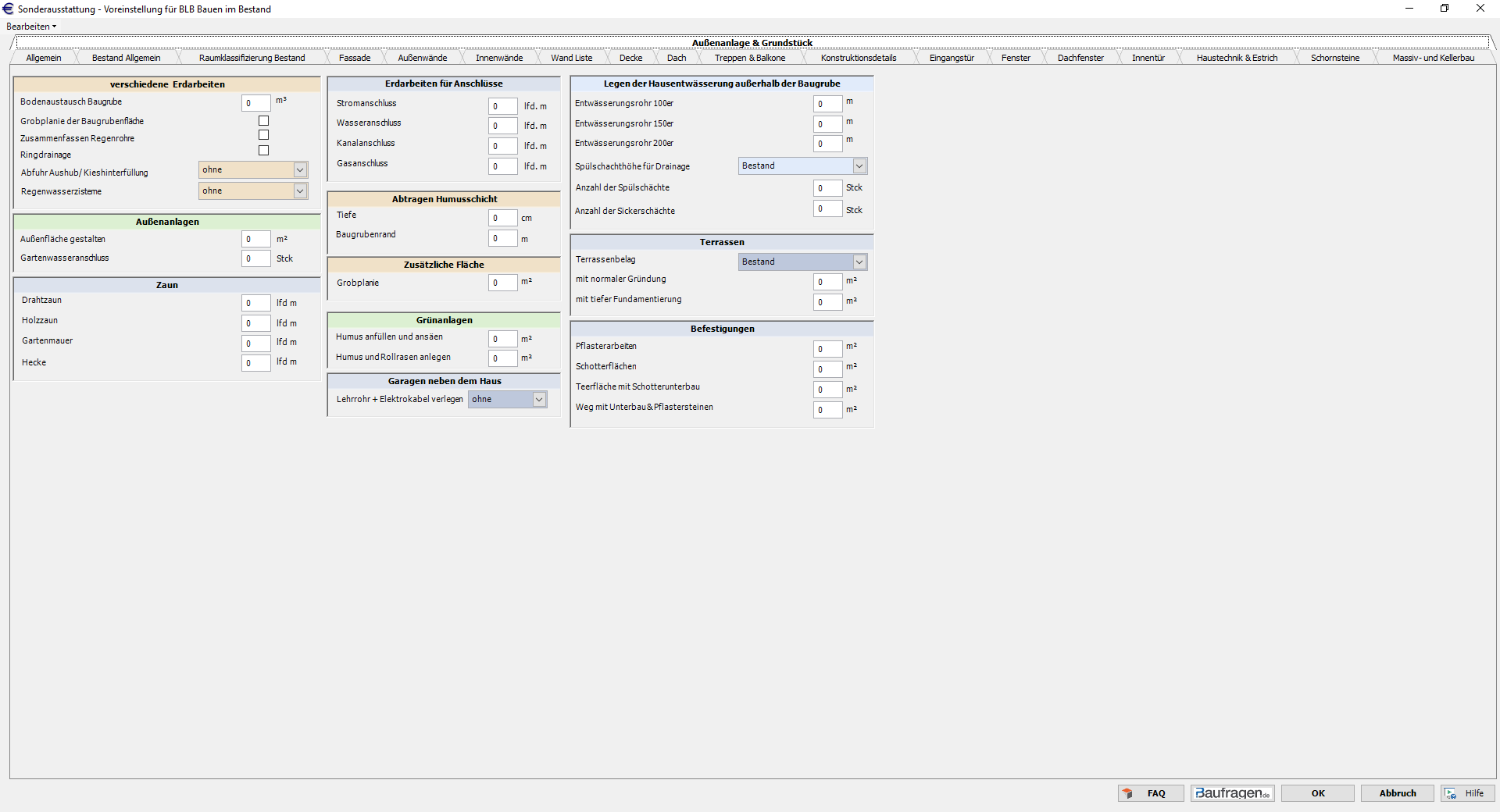
Task: Expand Spülschachthöhe für Drainage dropdown
Action: coord(859,166)
